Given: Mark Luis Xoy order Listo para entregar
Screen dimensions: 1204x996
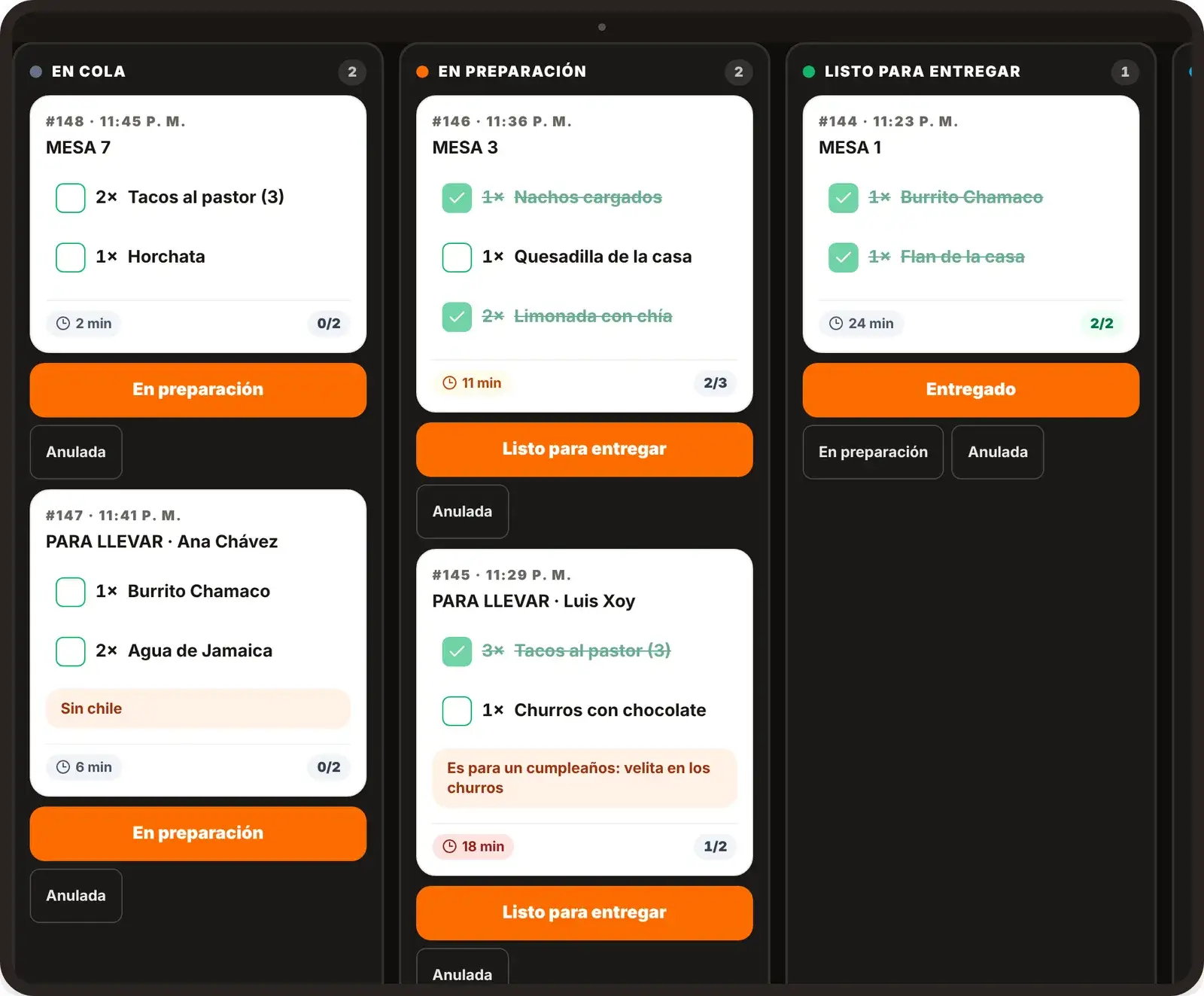Looking at the screenshot, I should coord(584,912).
